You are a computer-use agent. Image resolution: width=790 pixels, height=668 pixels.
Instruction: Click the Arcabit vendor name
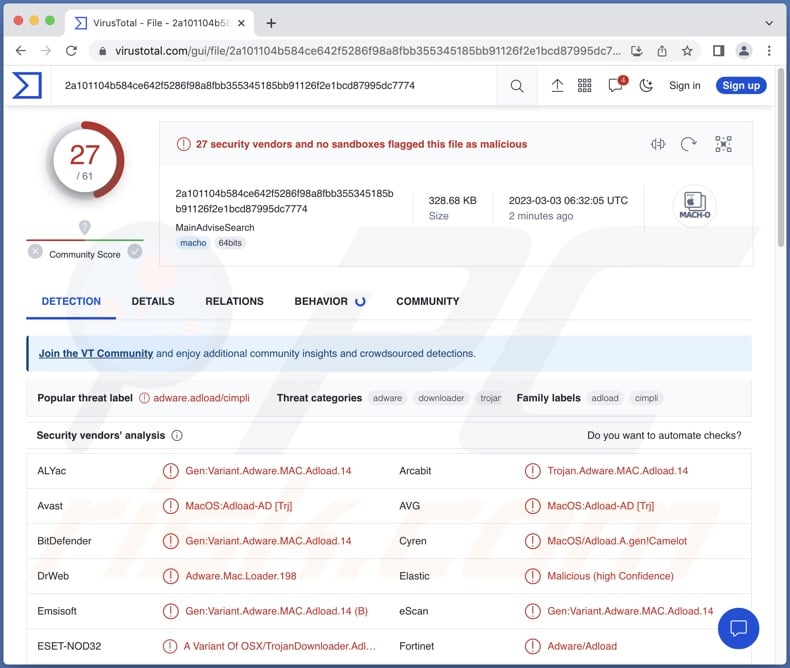(415, 471)
